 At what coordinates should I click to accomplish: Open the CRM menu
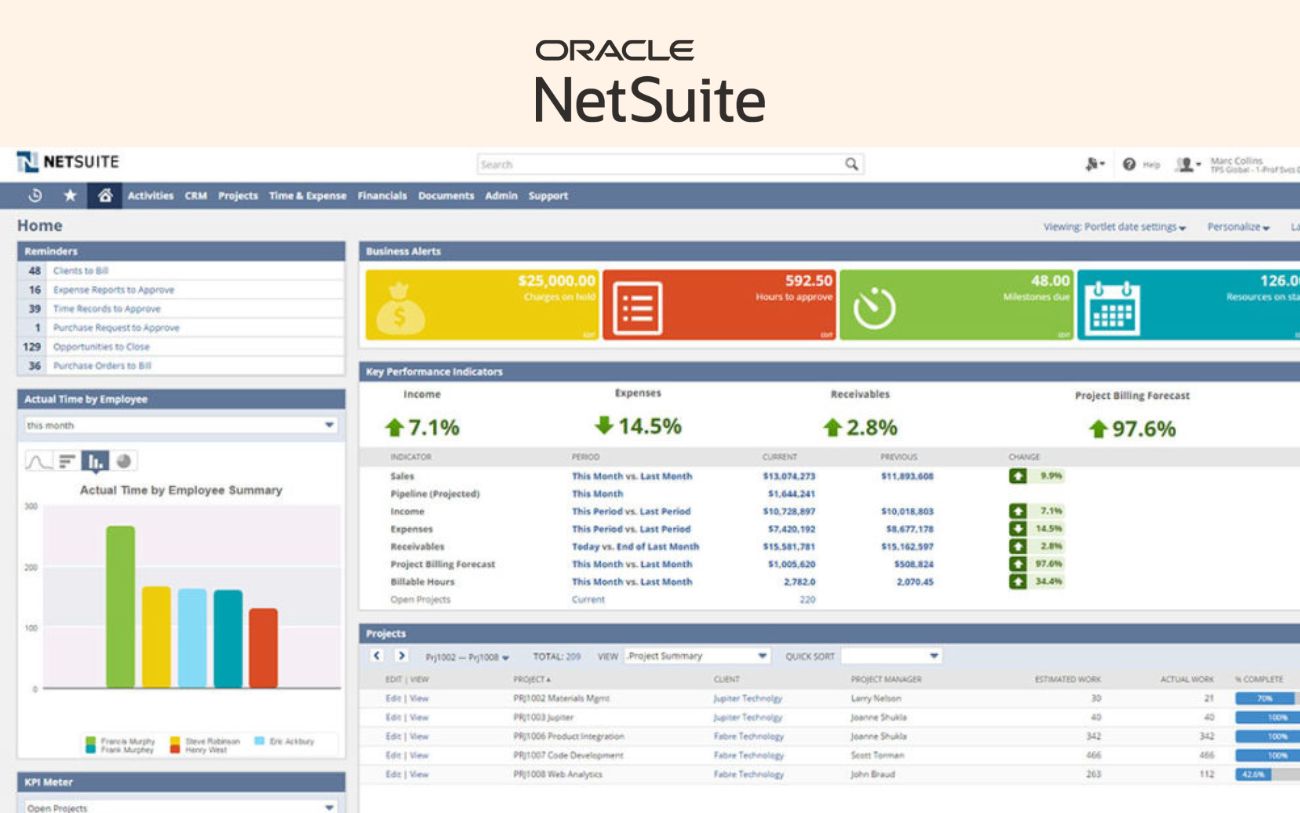(x=196, y=196)
